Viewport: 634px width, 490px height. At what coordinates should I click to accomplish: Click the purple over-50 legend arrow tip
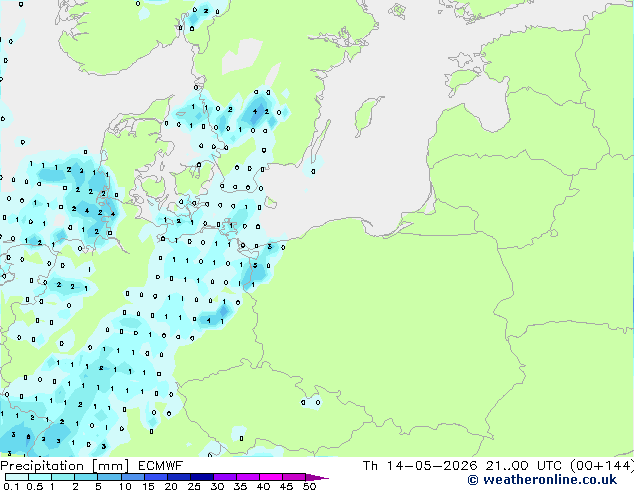click(317, 477)
